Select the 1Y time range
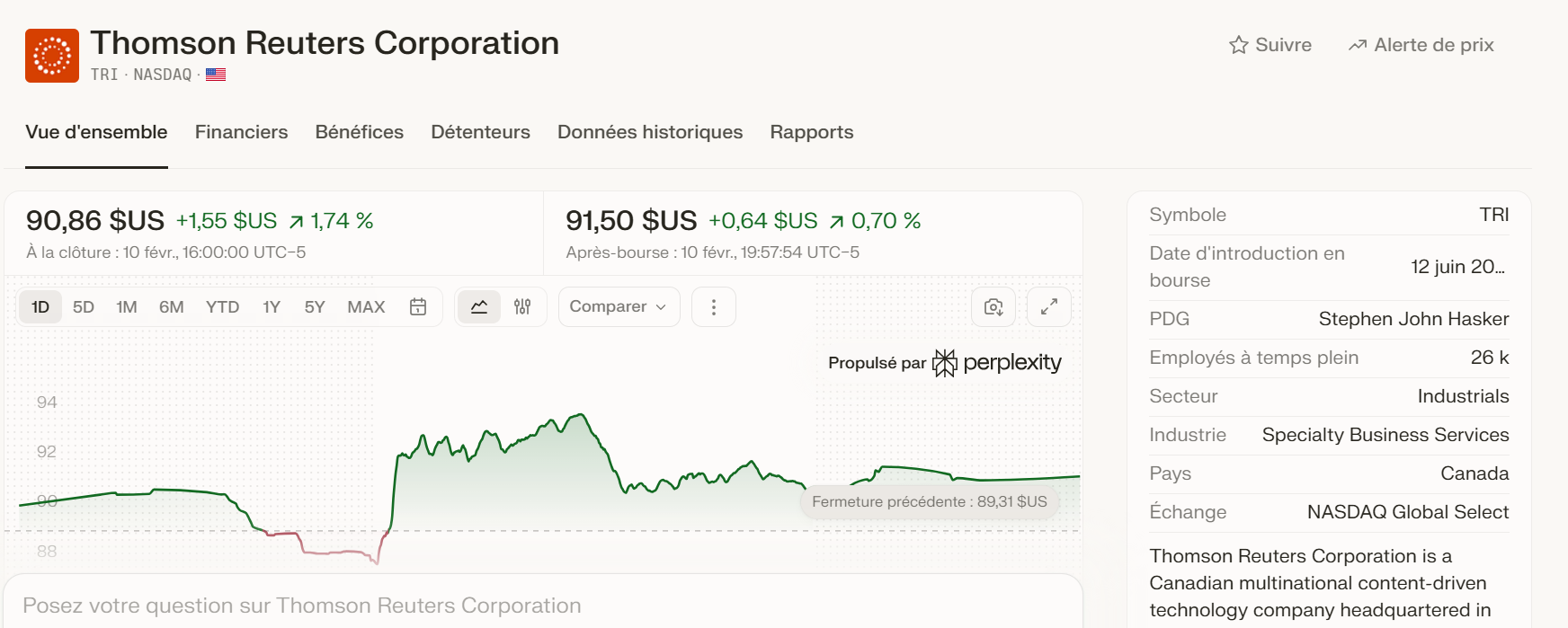This screenshot has width=1568, height=628. [x=272, y=306]
